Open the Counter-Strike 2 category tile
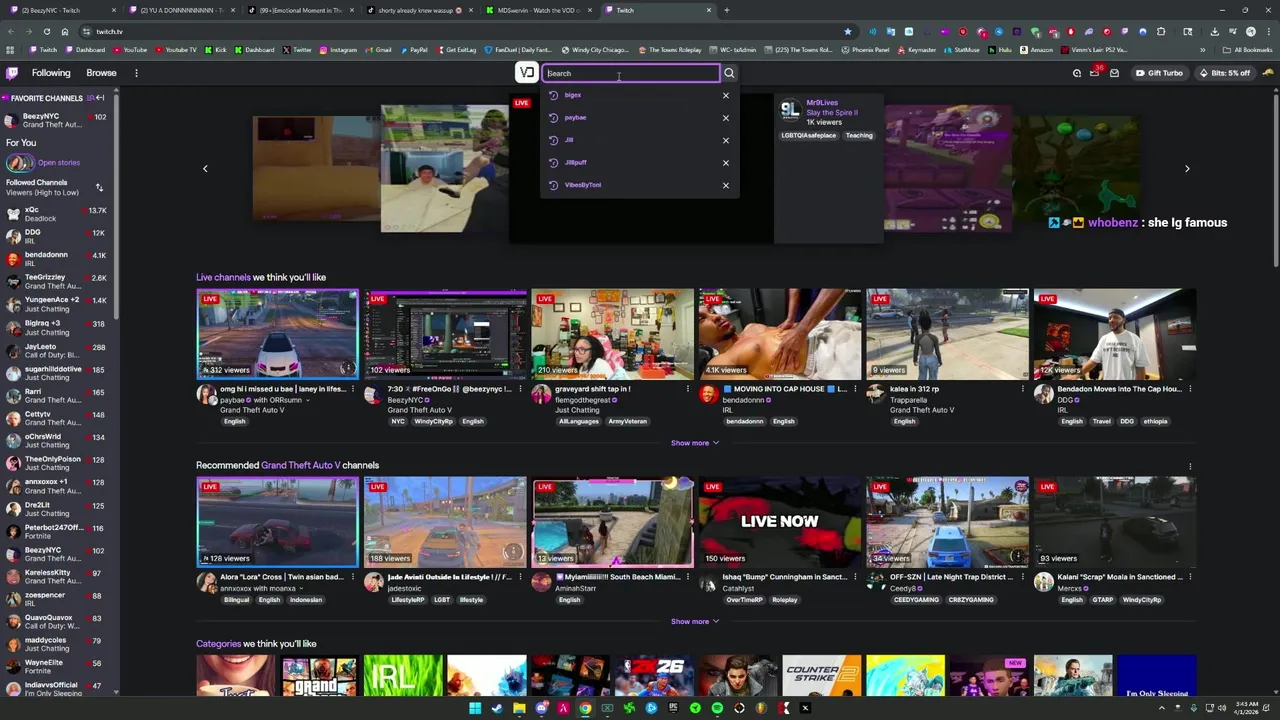The height and width of the screenshot is (720, 1280). [822, 675]
